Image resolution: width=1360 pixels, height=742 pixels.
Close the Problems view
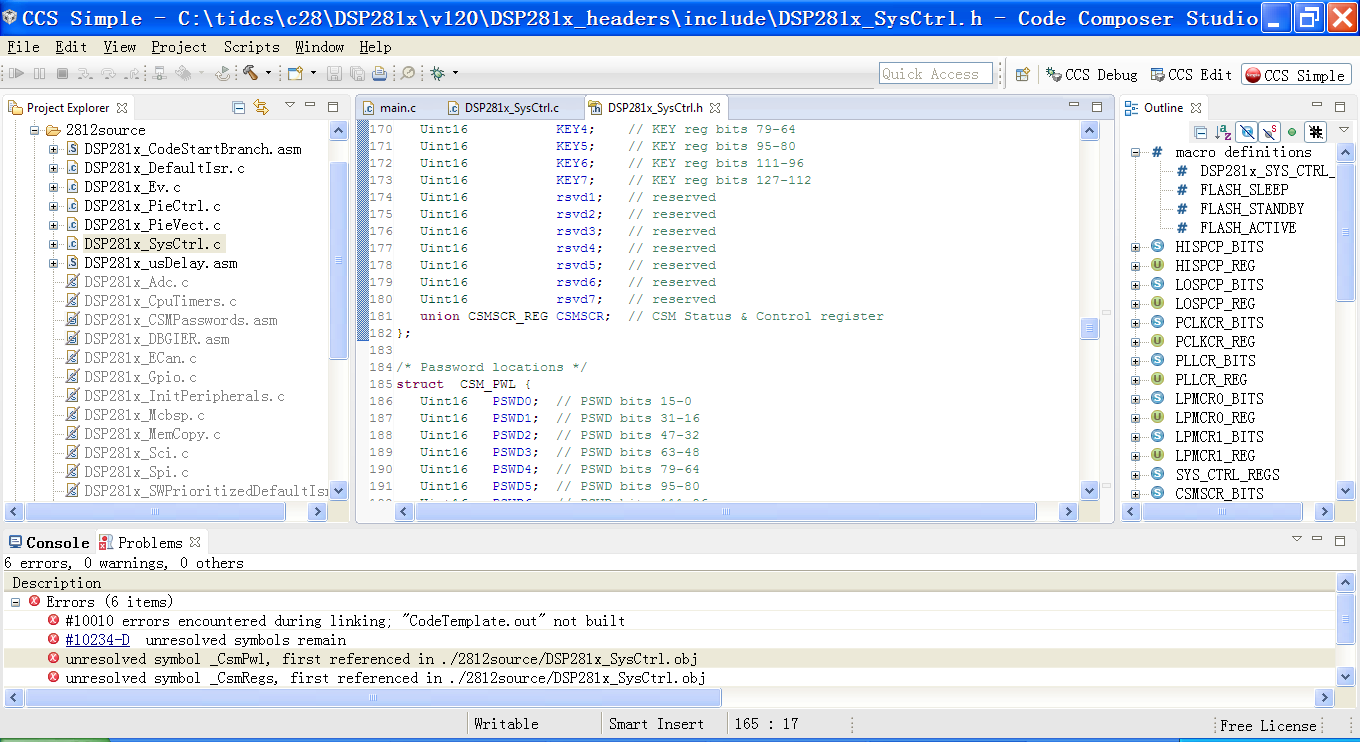(x=195, y=542)
